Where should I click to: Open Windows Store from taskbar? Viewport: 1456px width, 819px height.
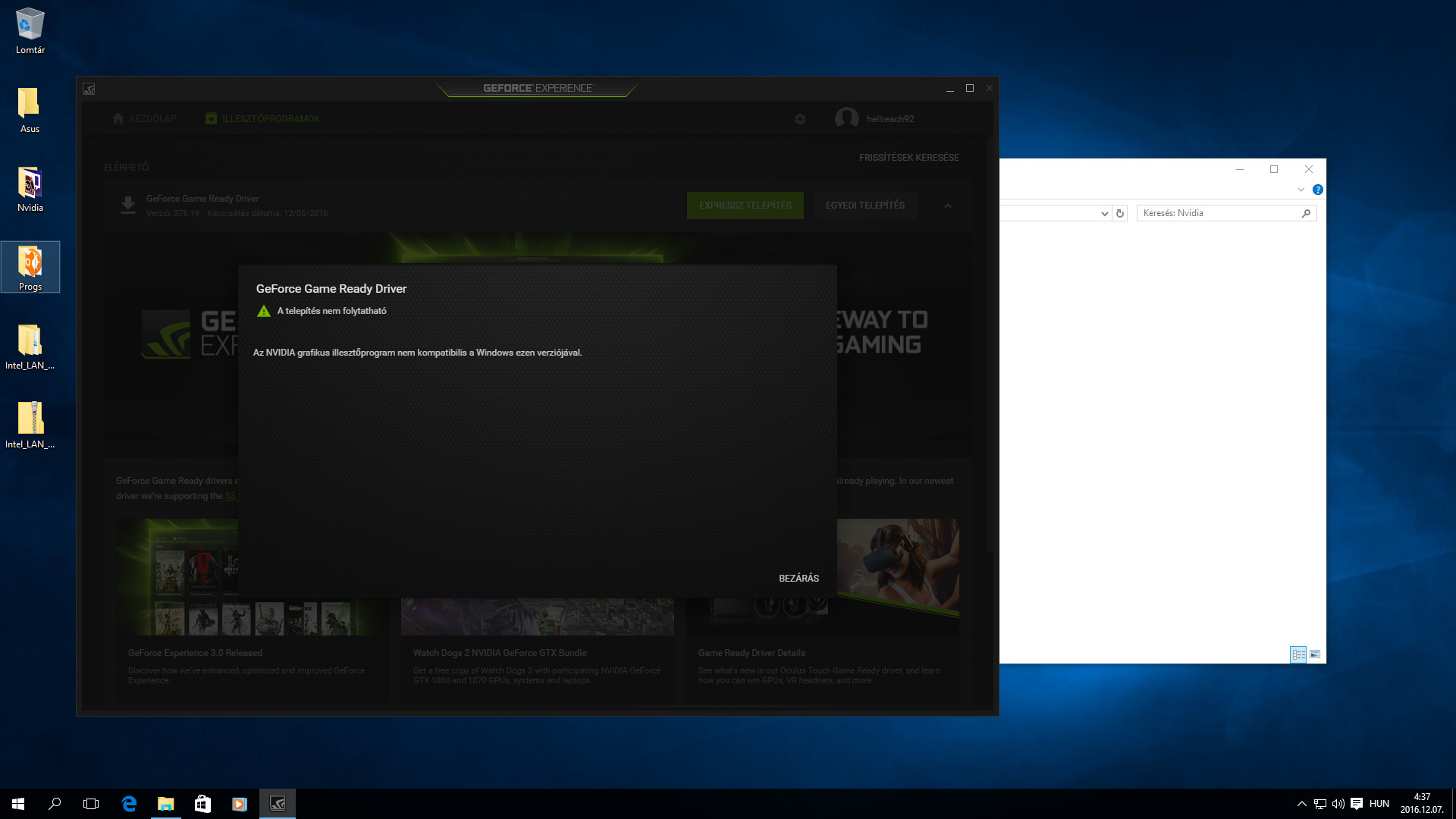point(202,804)
